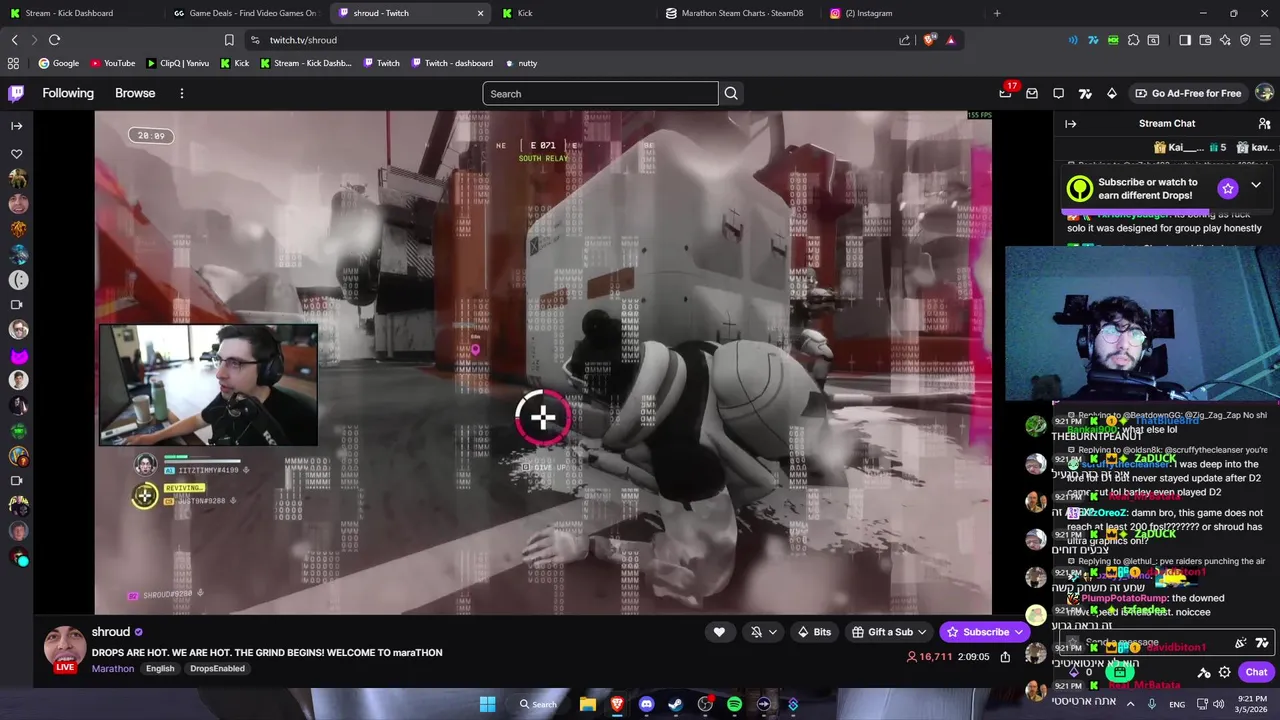Open the three-dot menu beside Browse

click(181, 93)
